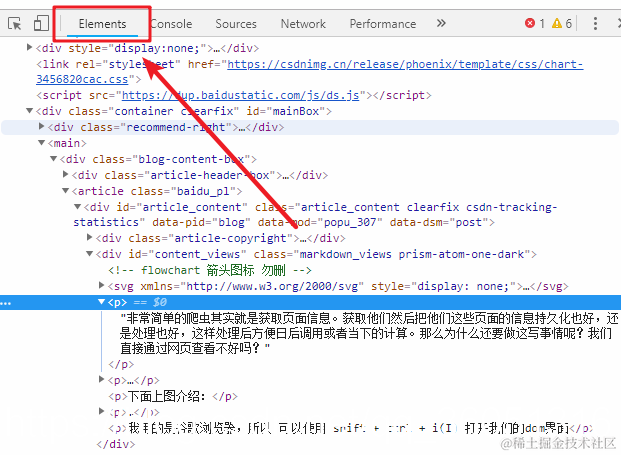
Task: Expand the article-header-box div
Action: 65,174
